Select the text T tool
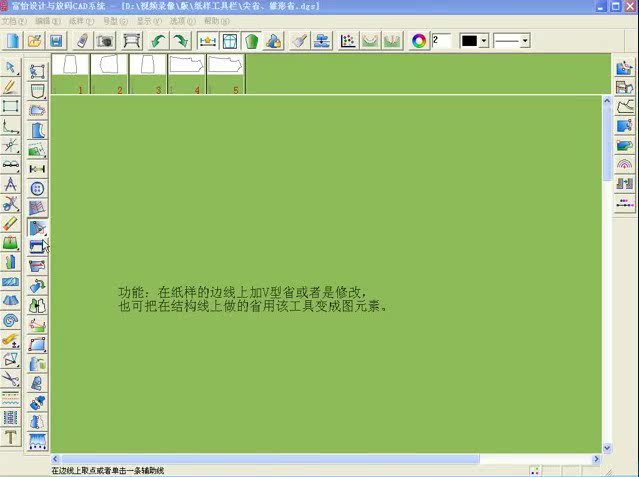 click(x=10, y=437)
